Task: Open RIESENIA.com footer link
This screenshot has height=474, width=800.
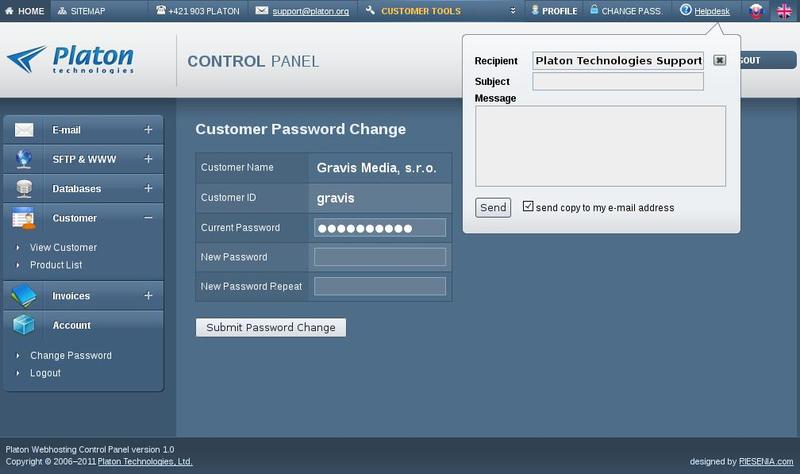Action: (766, 462)
